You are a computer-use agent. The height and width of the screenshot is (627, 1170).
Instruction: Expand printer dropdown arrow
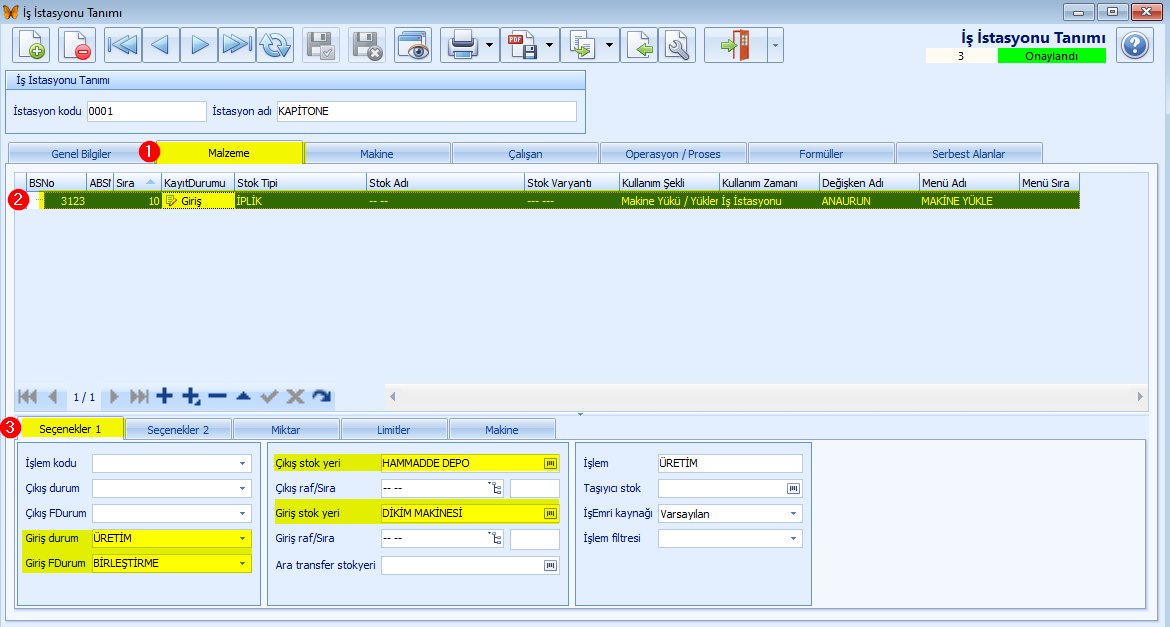click(489, 46)
